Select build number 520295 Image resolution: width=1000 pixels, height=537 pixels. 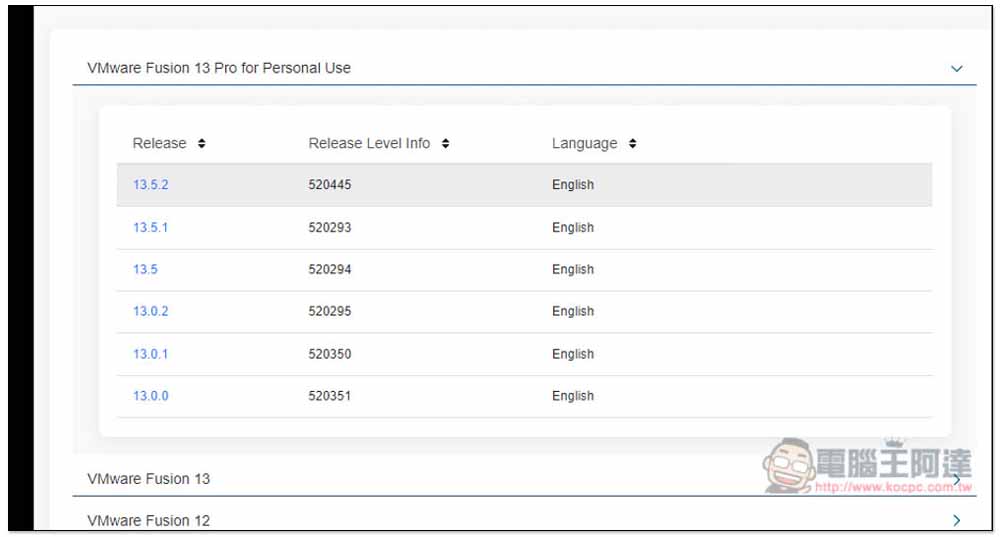330,311
